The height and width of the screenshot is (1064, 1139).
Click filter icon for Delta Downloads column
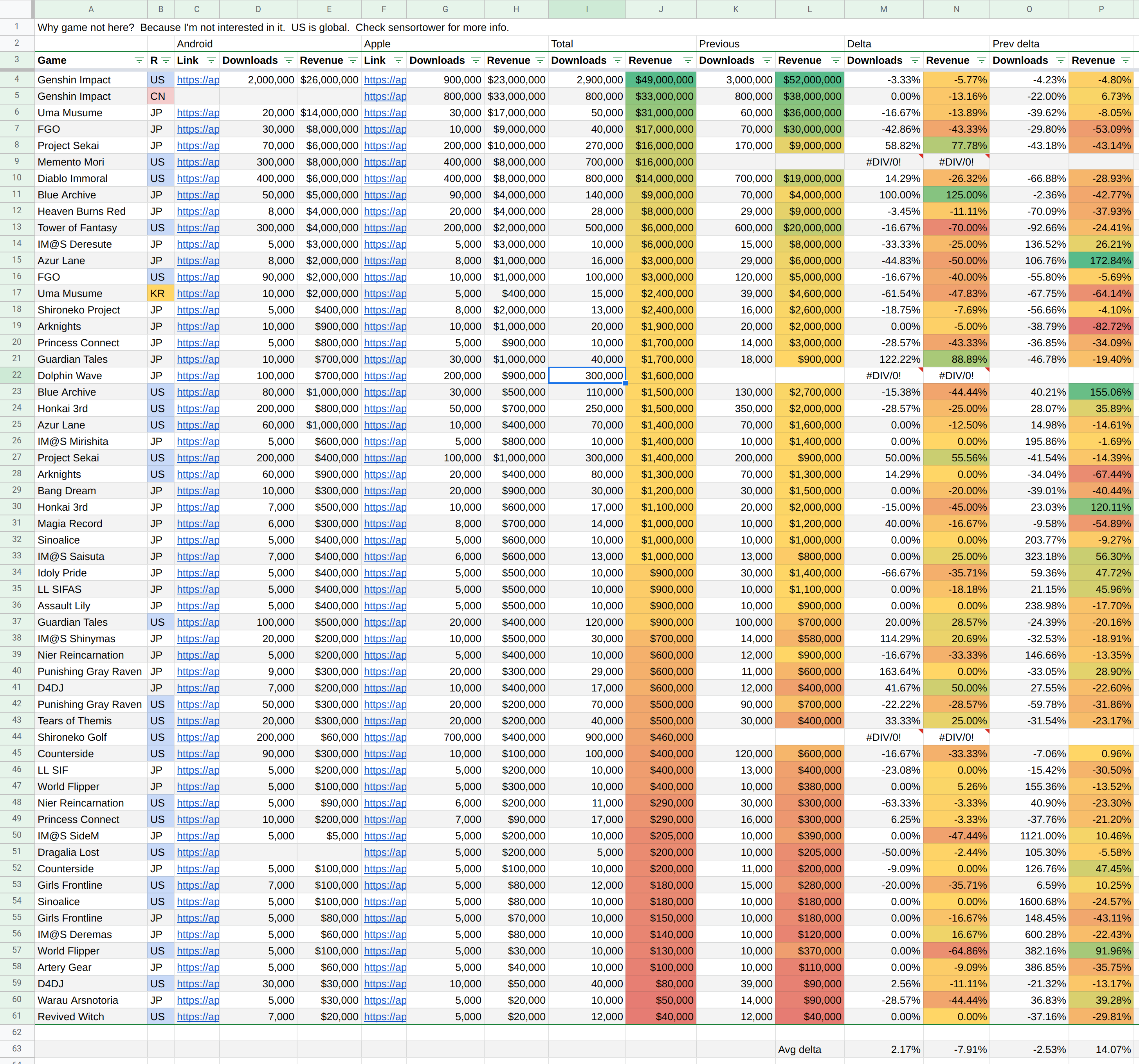pyautogui.click(x=914, y=61)
